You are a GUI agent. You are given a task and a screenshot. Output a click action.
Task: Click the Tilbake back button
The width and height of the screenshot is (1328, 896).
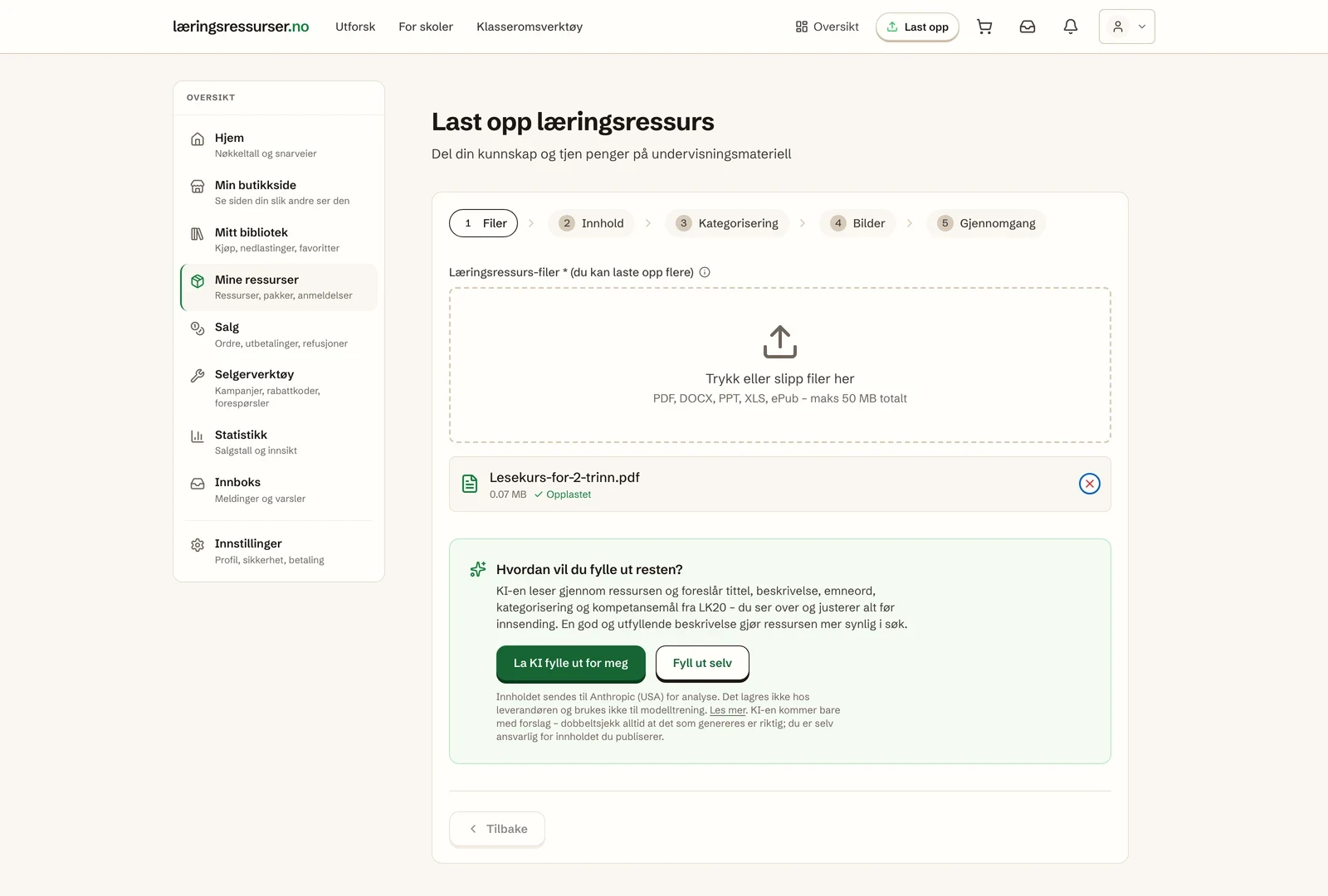point(497,829)
